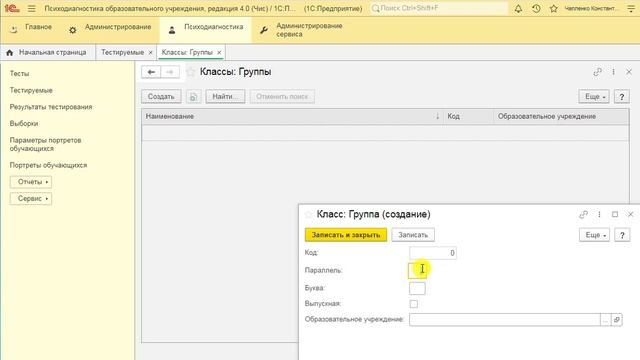This screenshot has height=360, width=640.
Task: Sort by the Наименование column header
Action: pyautogui.click(x=292, y=116)
